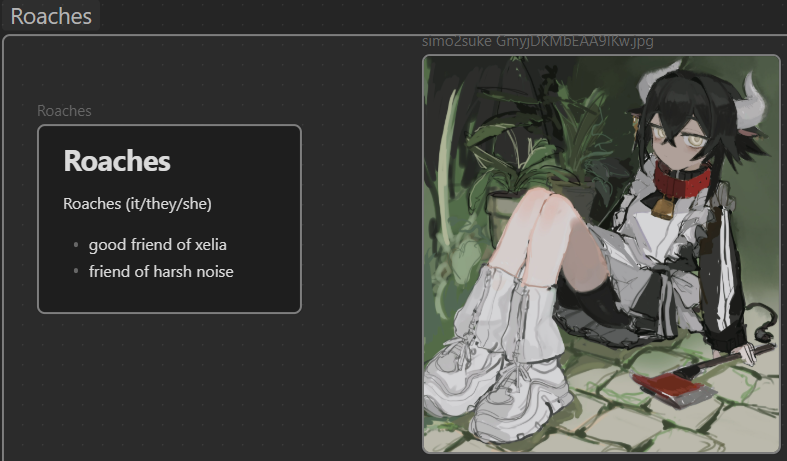
Task: Select the simo2suke jpg filename label
Action: [x=538, y=41]
